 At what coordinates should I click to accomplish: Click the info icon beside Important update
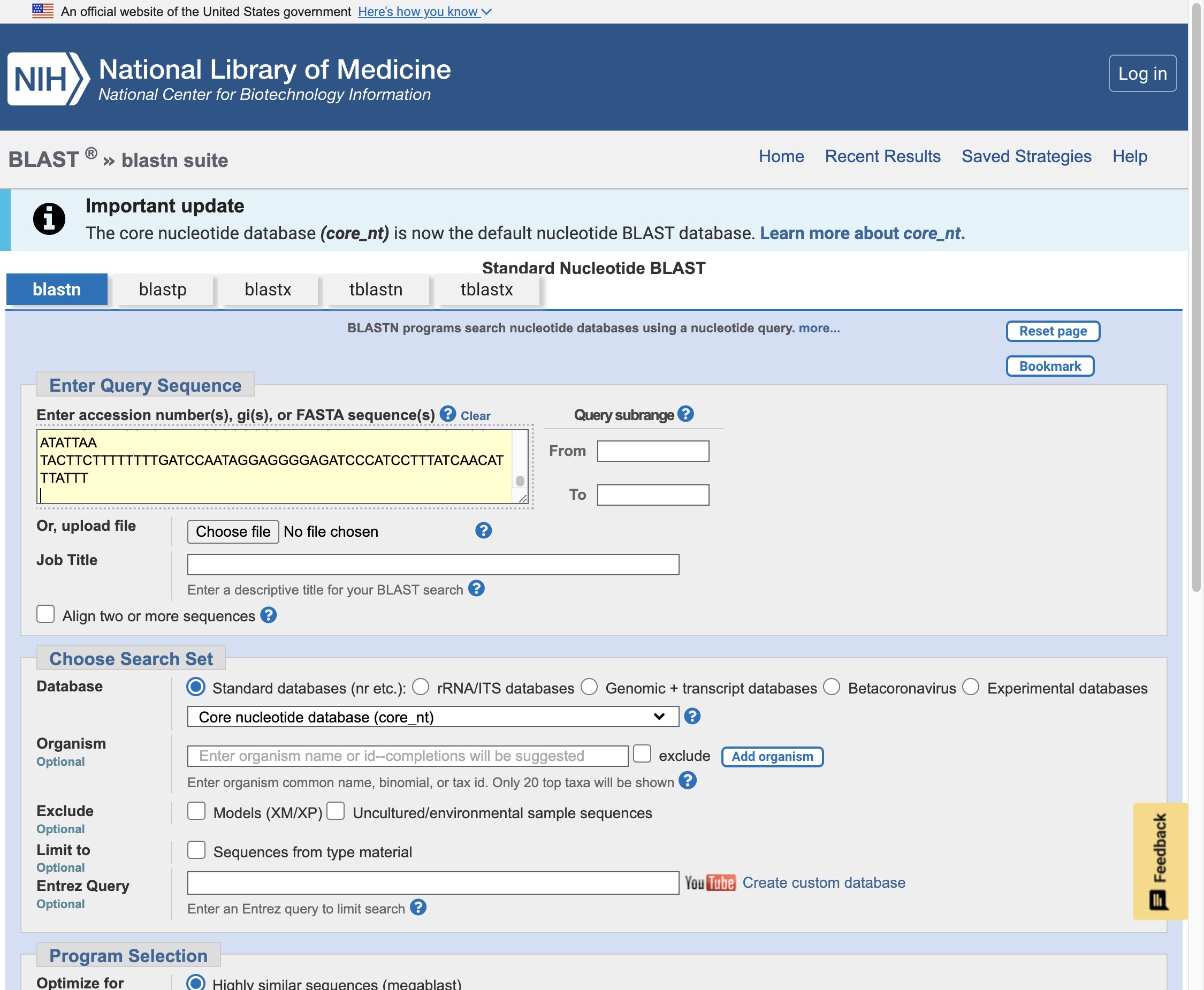coord(49,219)
